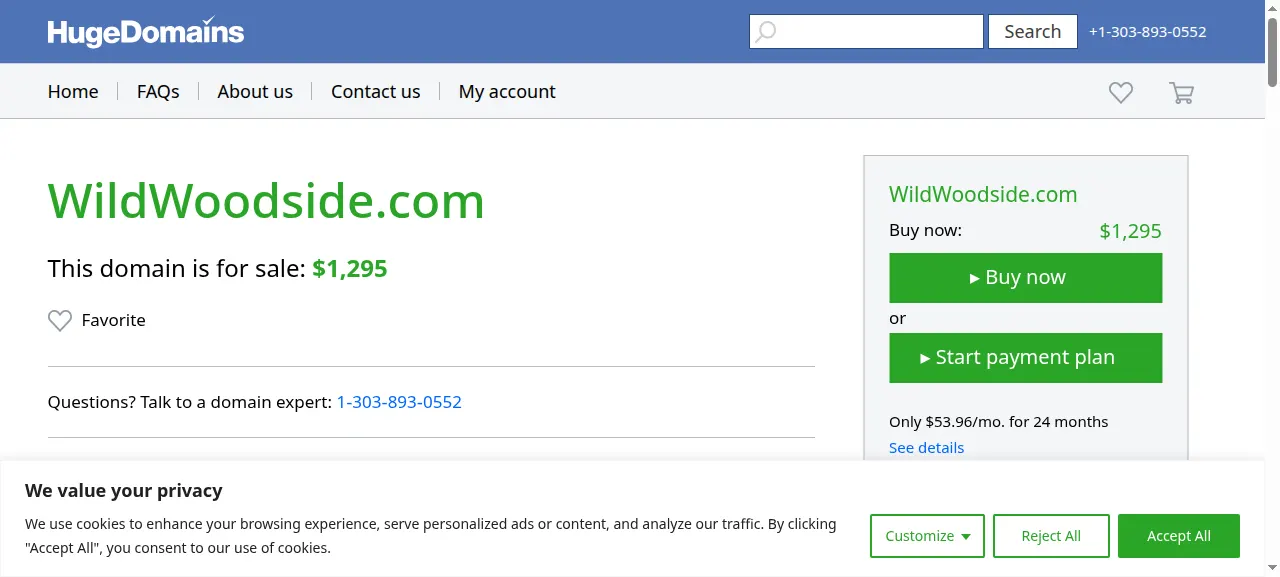The height and width of the screenshot is (577, 1280).
Task: Open the See details link
Action: click(926, 448)
